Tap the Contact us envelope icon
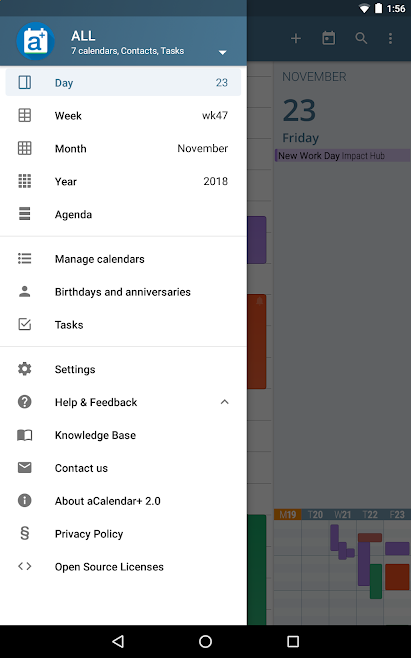This screenshot has width=411, height=658. tap(25, 467)
